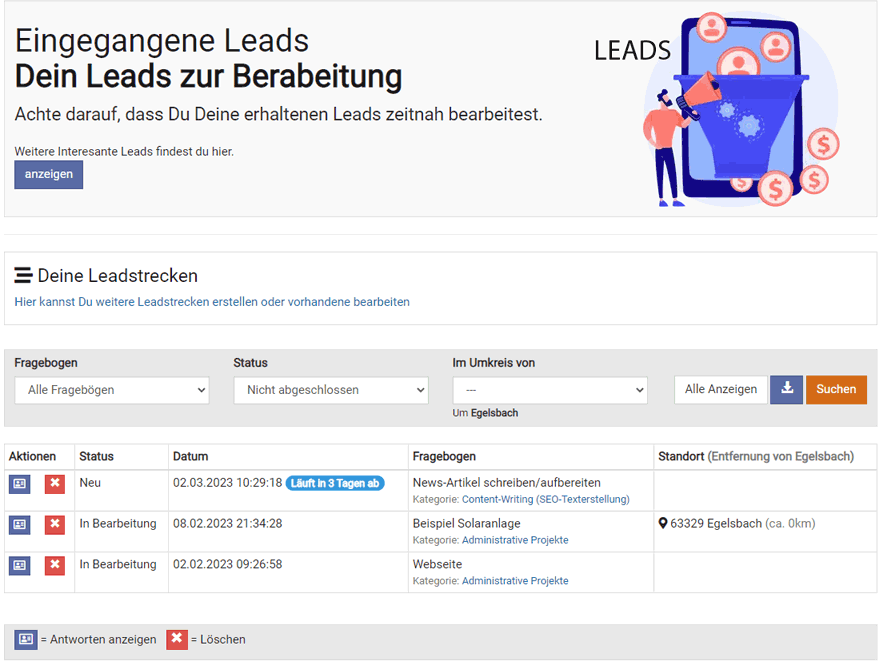The height and width of the screenshot is (666, 884).
Task: Click date 02.02.2023 09:26:58
Action: coord(227,564)
